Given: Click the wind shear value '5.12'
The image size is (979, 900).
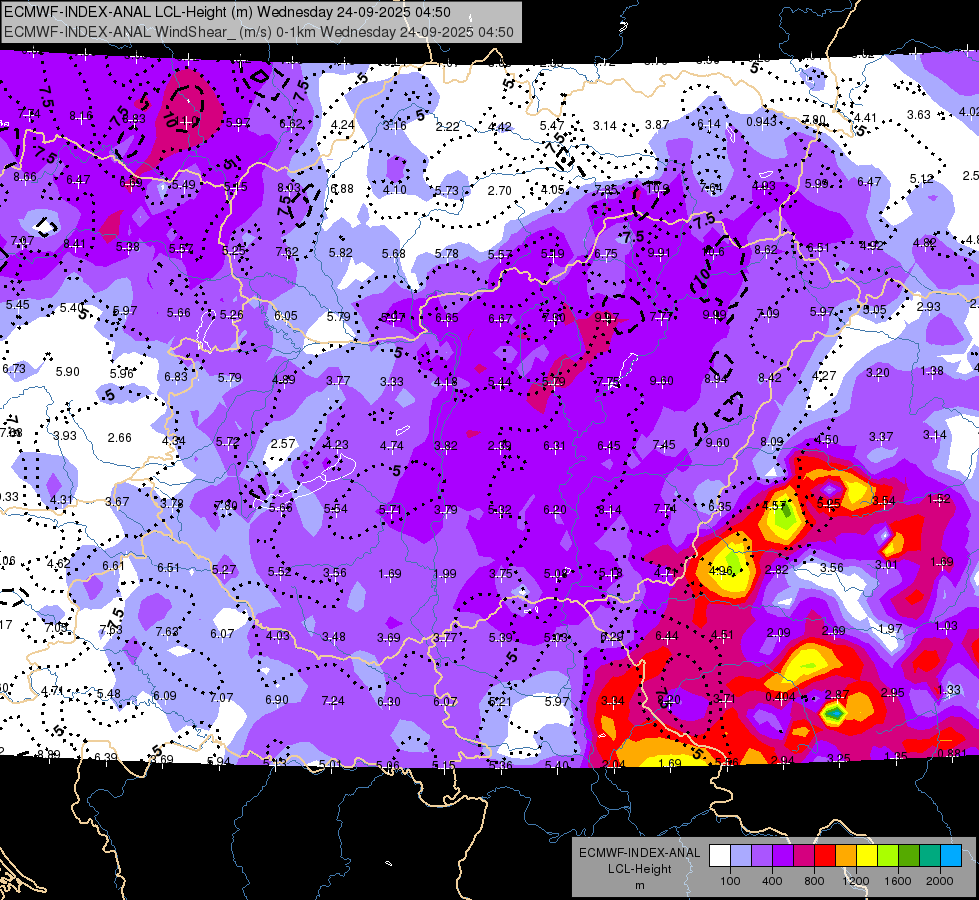Looking at the screenshot, I should pos(922,179).
